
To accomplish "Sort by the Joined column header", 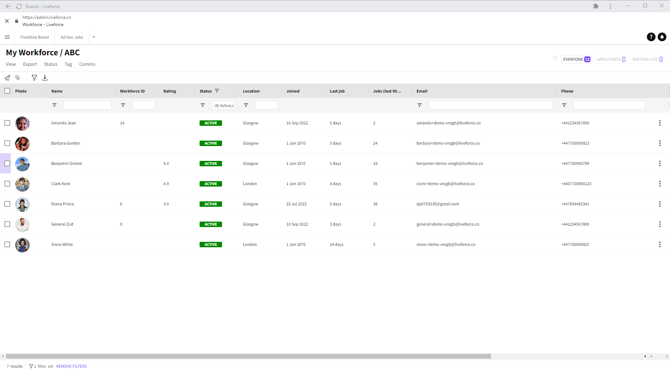I will coord(293,91).
